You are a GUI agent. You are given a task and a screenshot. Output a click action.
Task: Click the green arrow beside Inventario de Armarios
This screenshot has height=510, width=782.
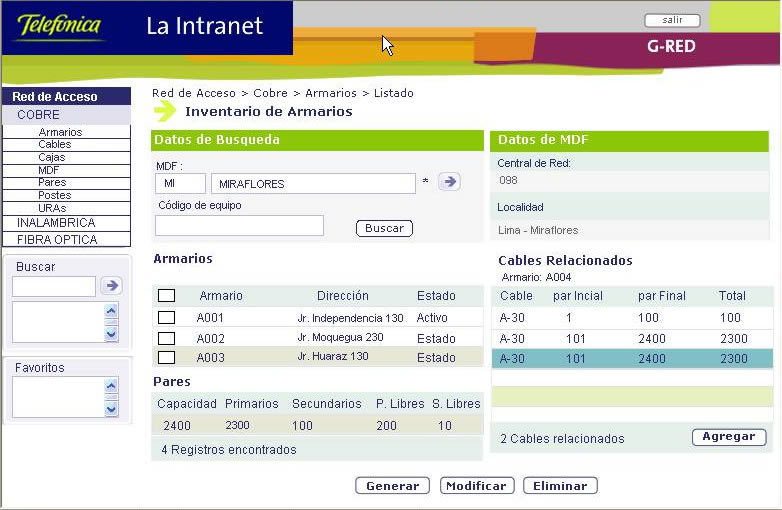point(165,112)
